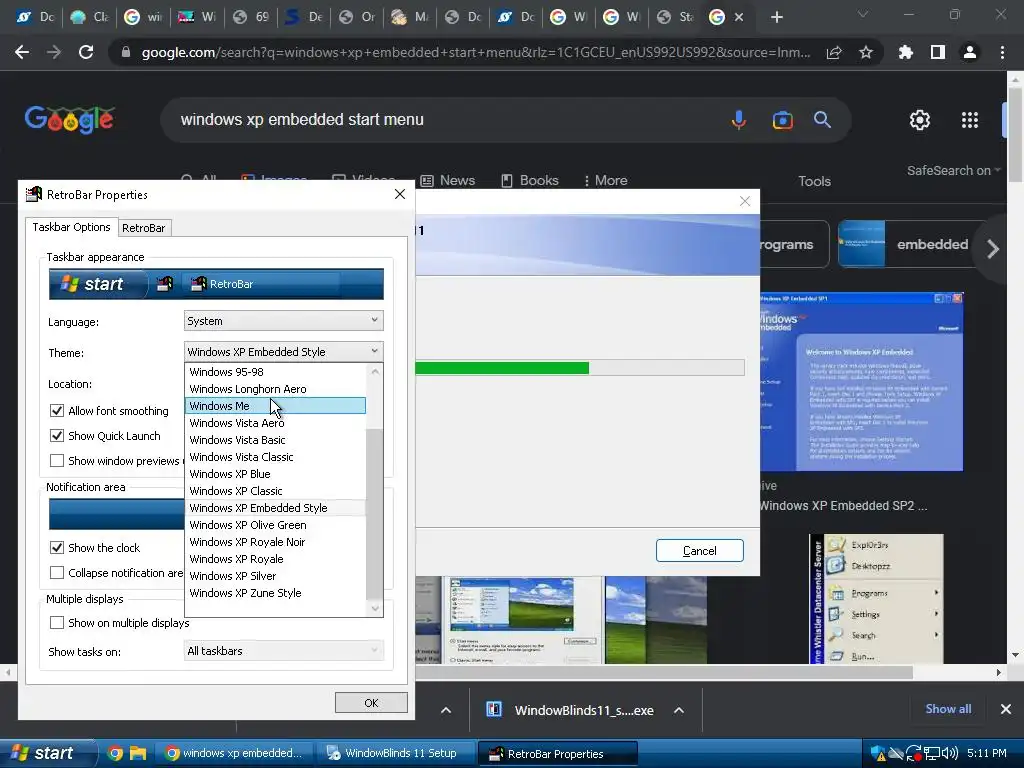
Task: Expand download options chevron for WindowBlinds11 exe
Action: coord(679,710)
